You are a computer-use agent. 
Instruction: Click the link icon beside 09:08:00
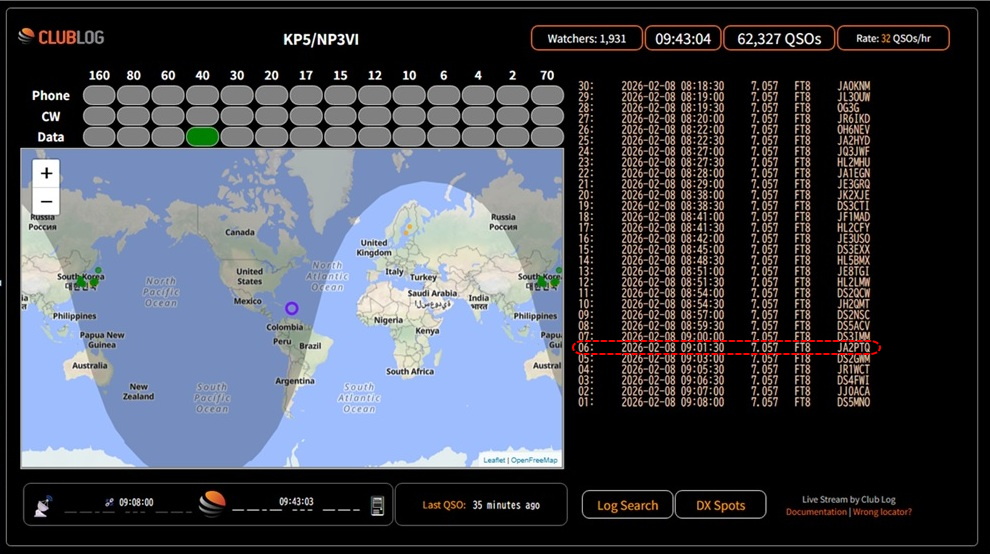(x=109, y=503)
